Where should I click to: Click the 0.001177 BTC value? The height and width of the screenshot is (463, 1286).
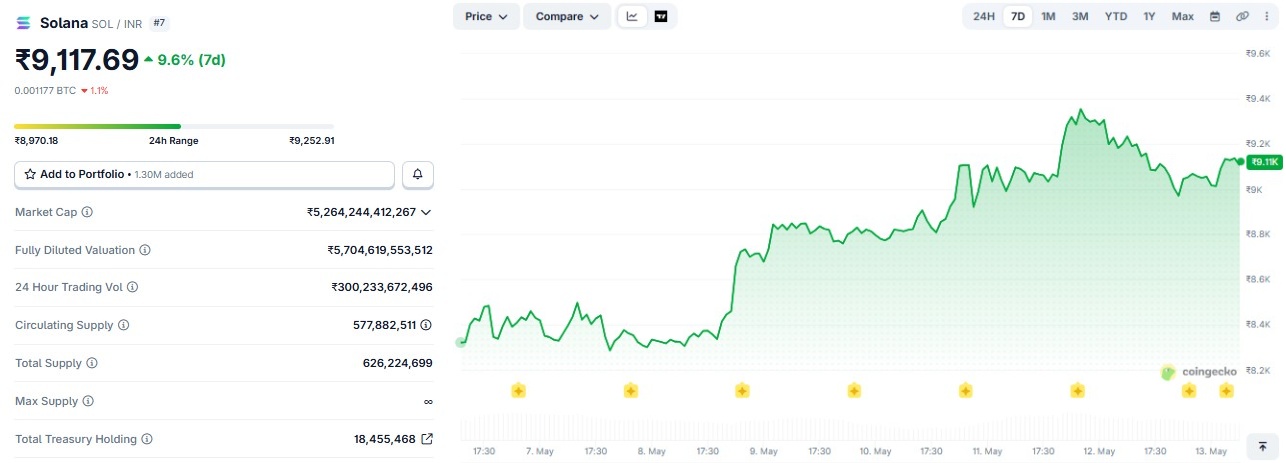(x=45, y=90)
